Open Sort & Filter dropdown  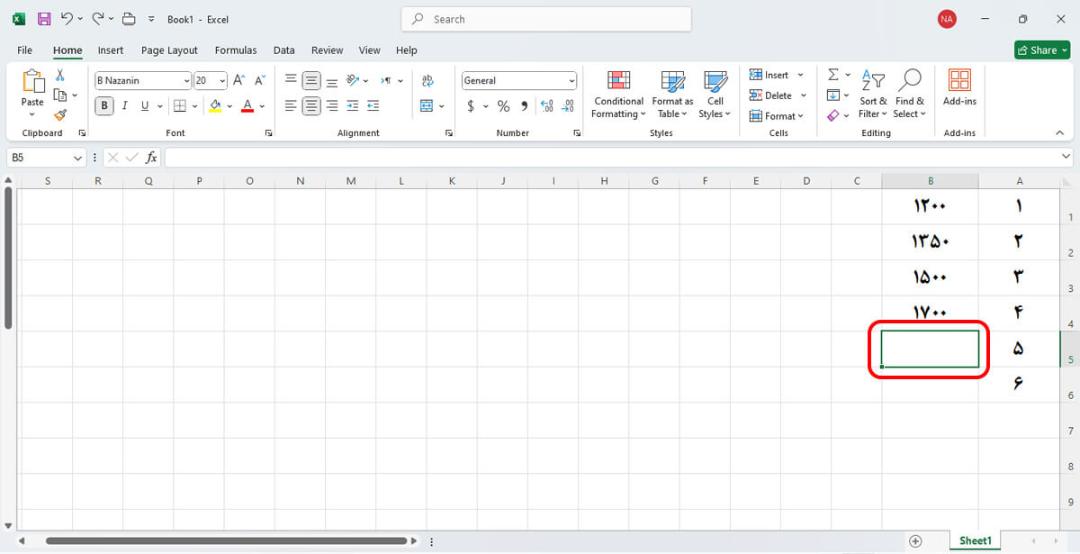tap(873, 94)
